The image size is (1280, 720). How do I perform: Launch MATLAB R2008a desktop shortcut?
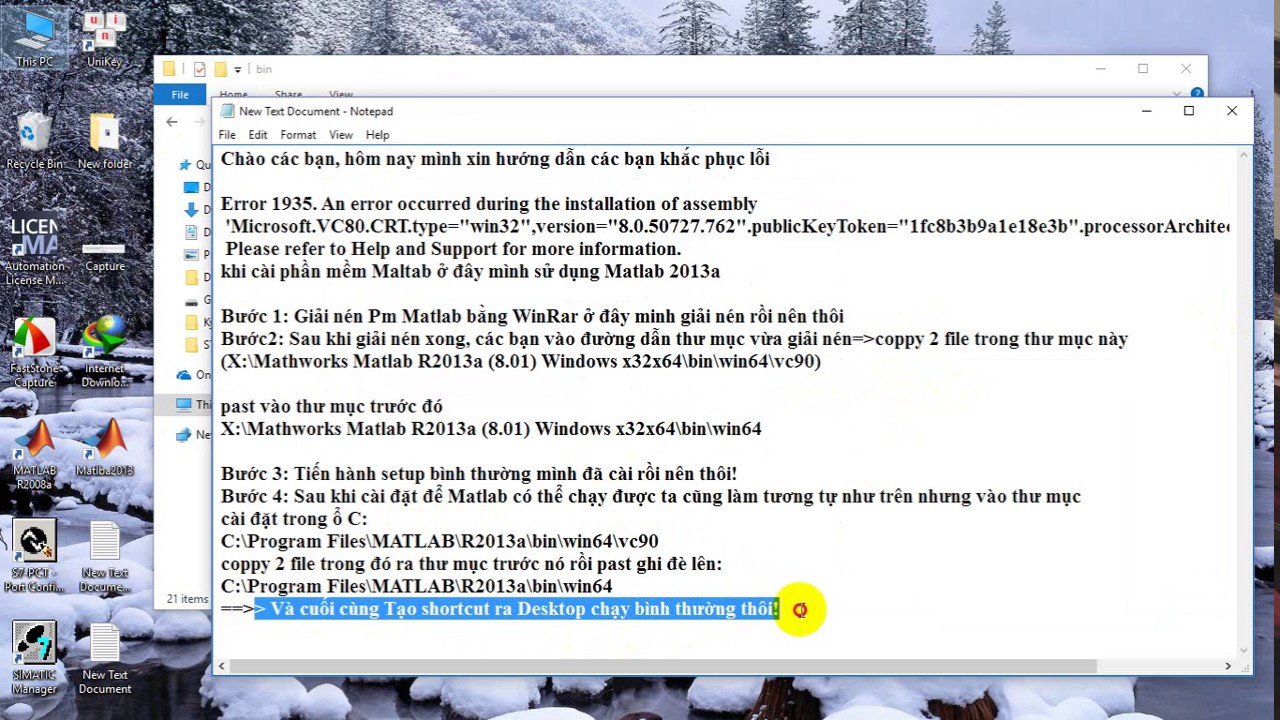point(34,455)
